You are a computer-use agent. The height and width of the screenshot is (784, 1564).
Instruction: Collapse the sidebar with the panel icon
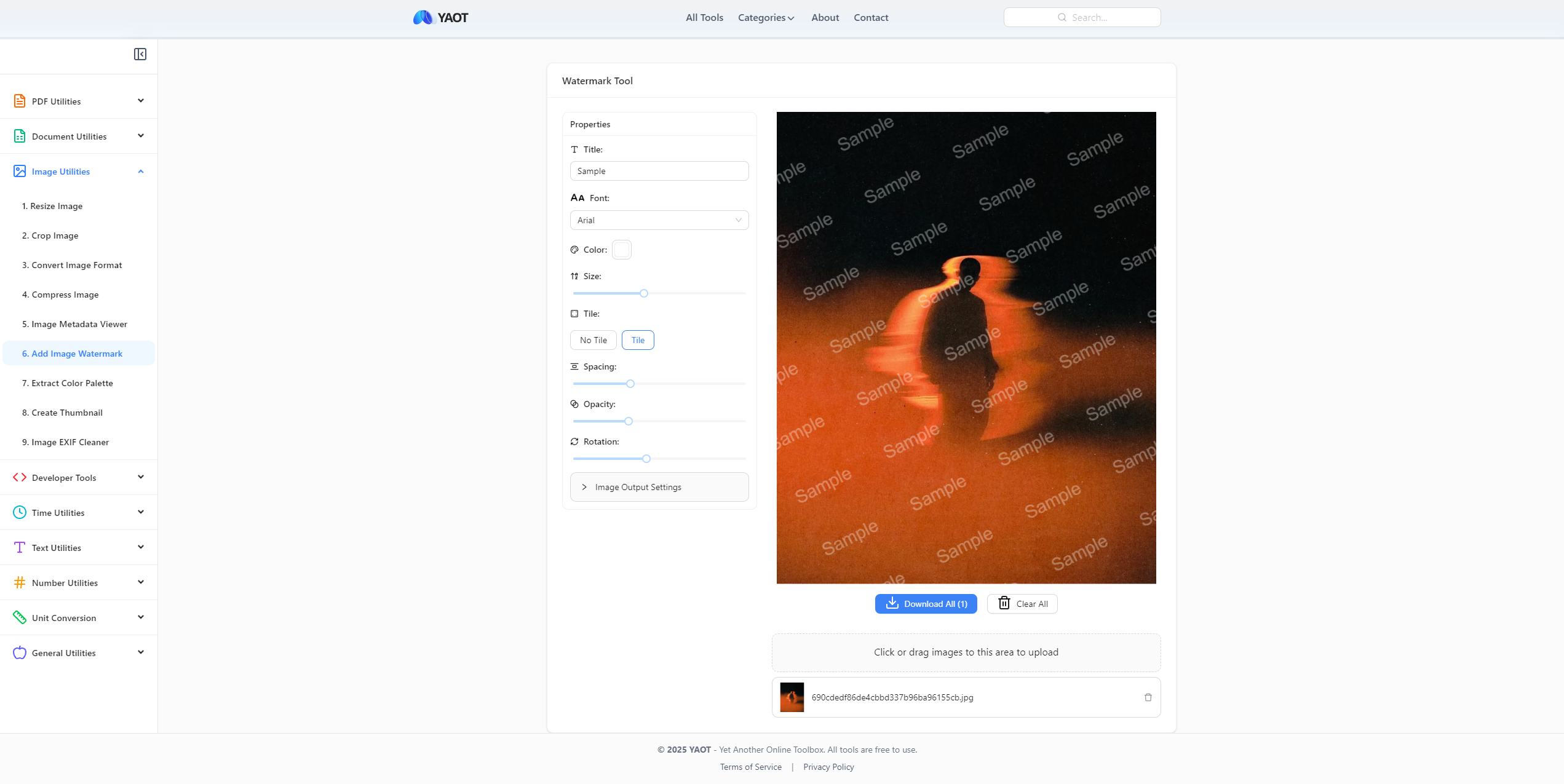[140, 54]
